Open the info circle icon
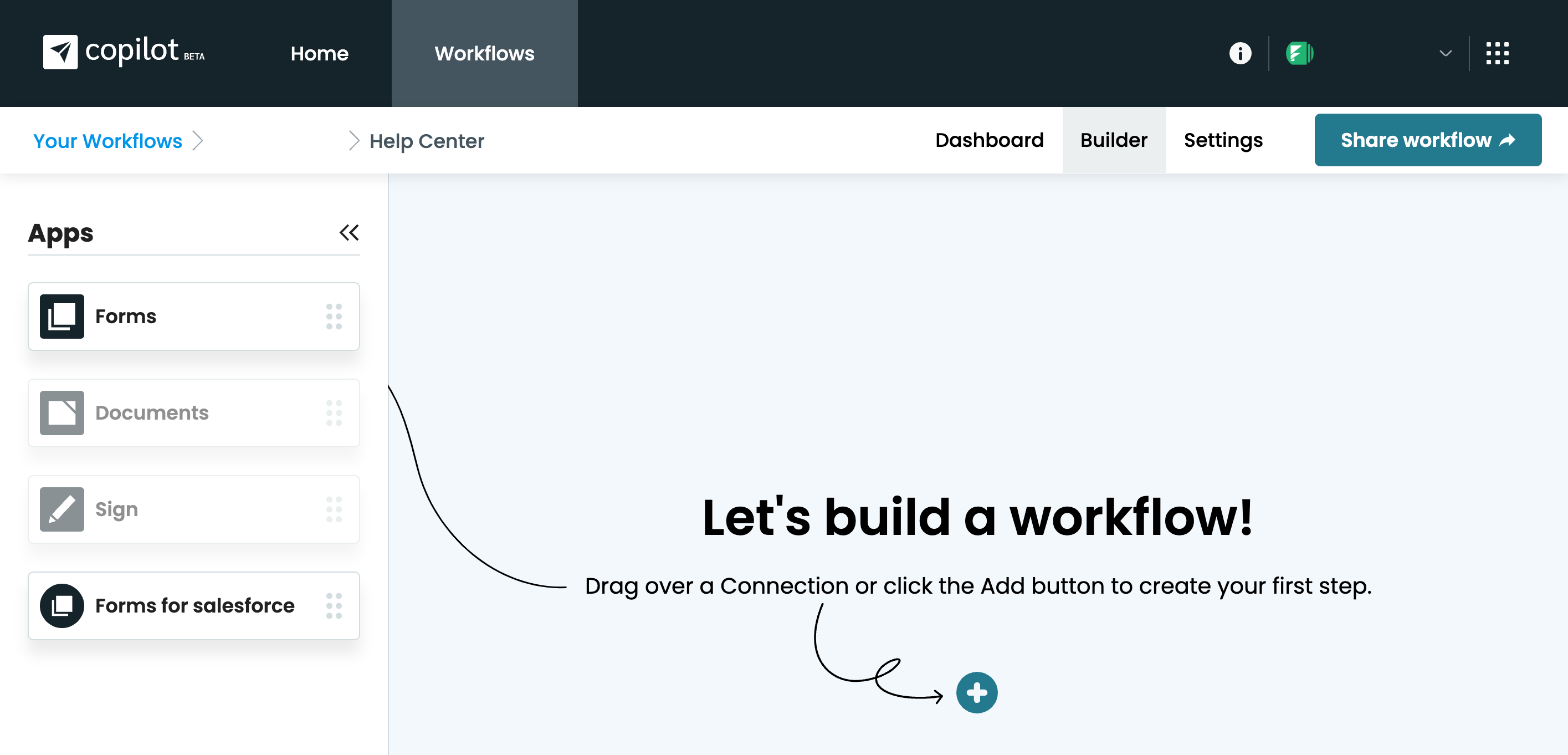1568x755 pixels. pos(1240,53)
